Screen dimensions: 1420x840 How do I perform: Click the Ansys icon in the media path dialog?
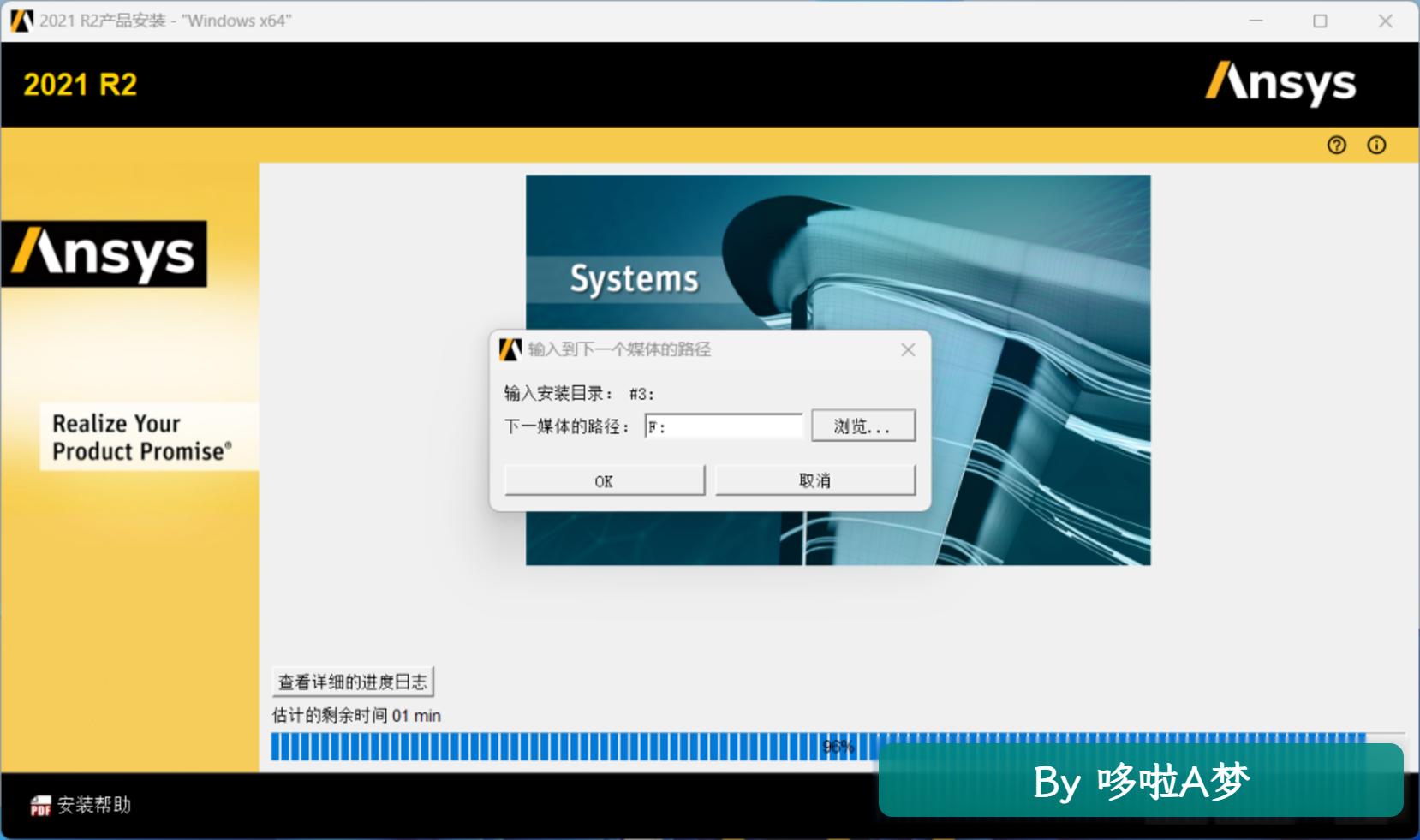(510, 349)
